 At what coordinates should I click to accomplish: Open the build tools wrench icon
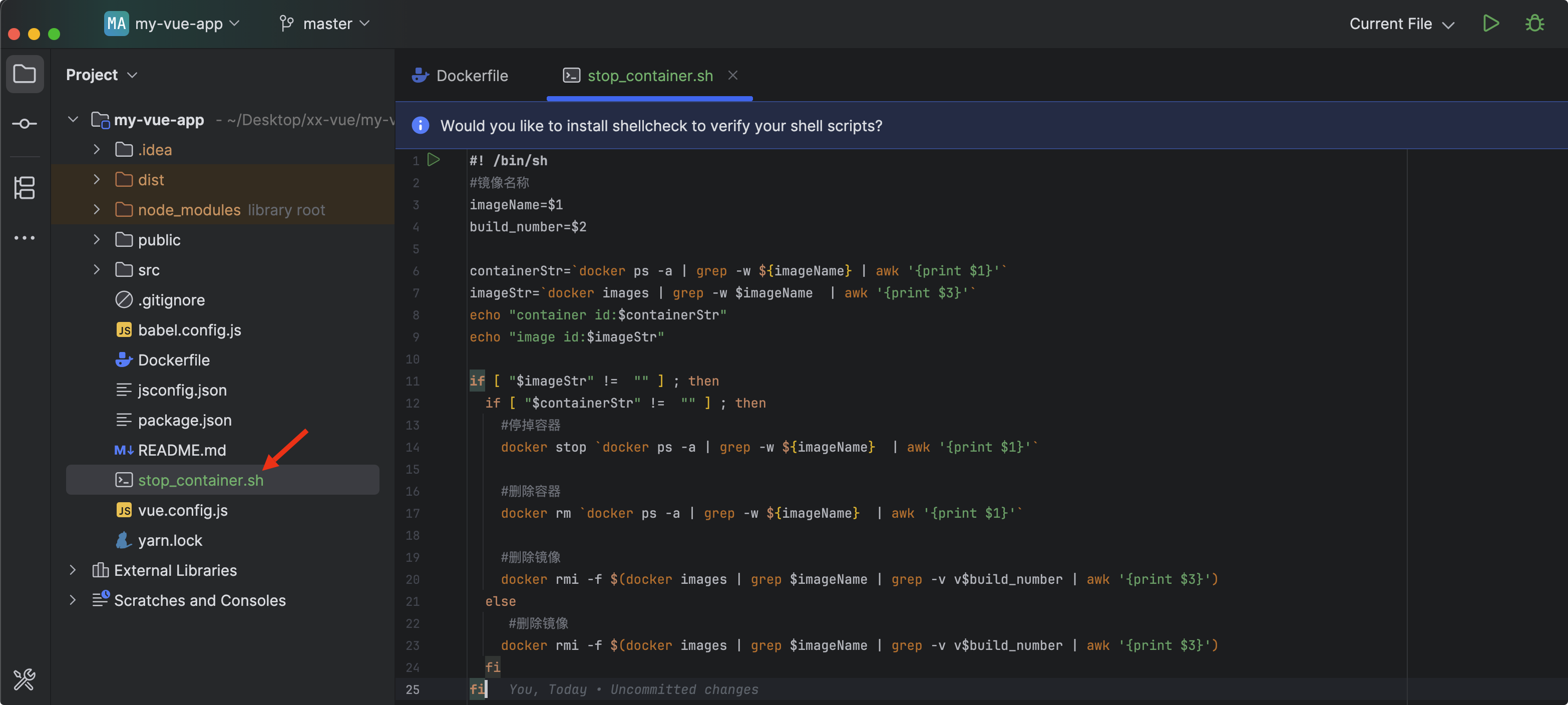[25, 679]
